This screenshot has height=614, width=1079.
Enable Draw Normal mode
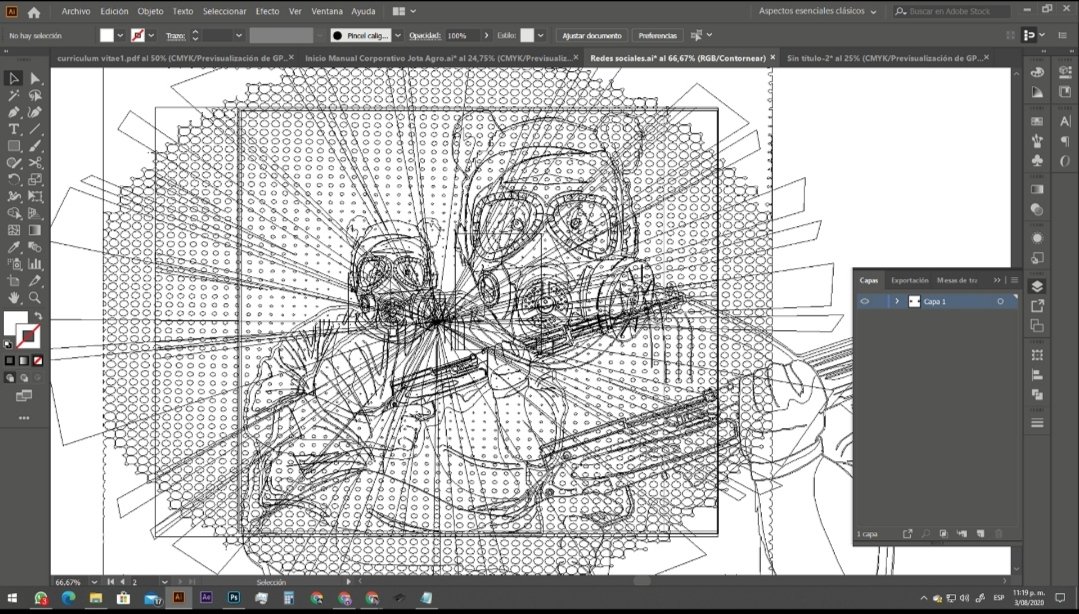(10, 378)
